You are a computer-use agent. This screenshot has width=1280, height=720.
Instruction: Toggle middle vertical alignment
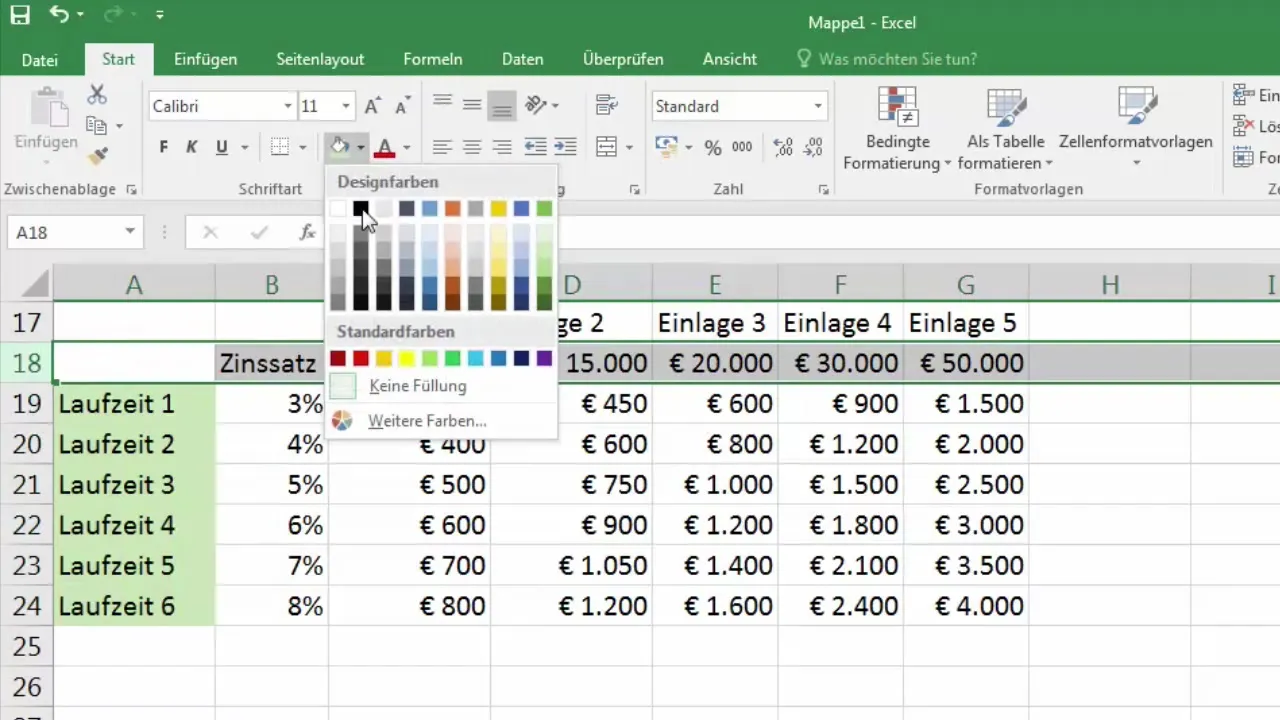click(472, 104)
